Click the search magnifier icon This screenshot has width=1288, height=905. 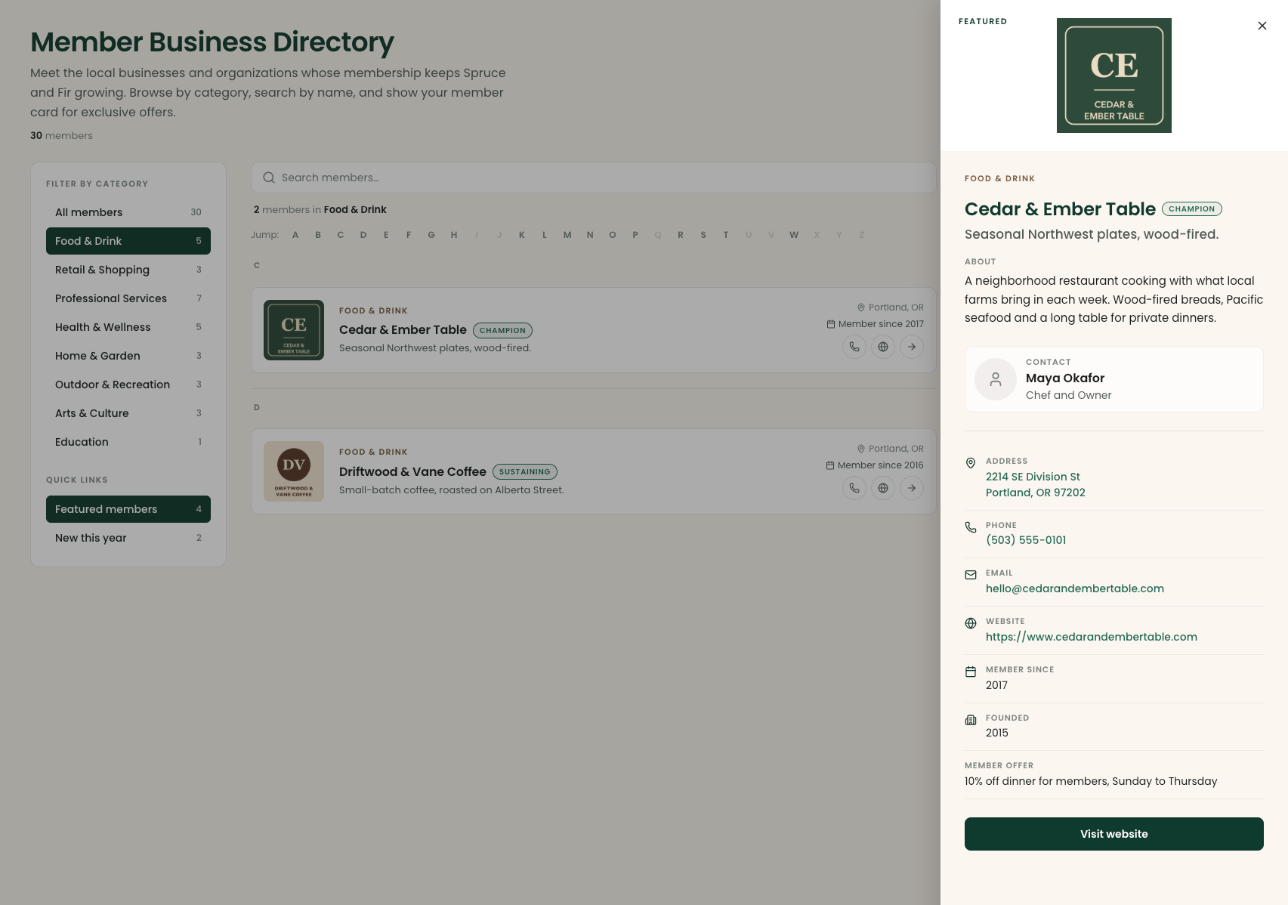(269, 178)
